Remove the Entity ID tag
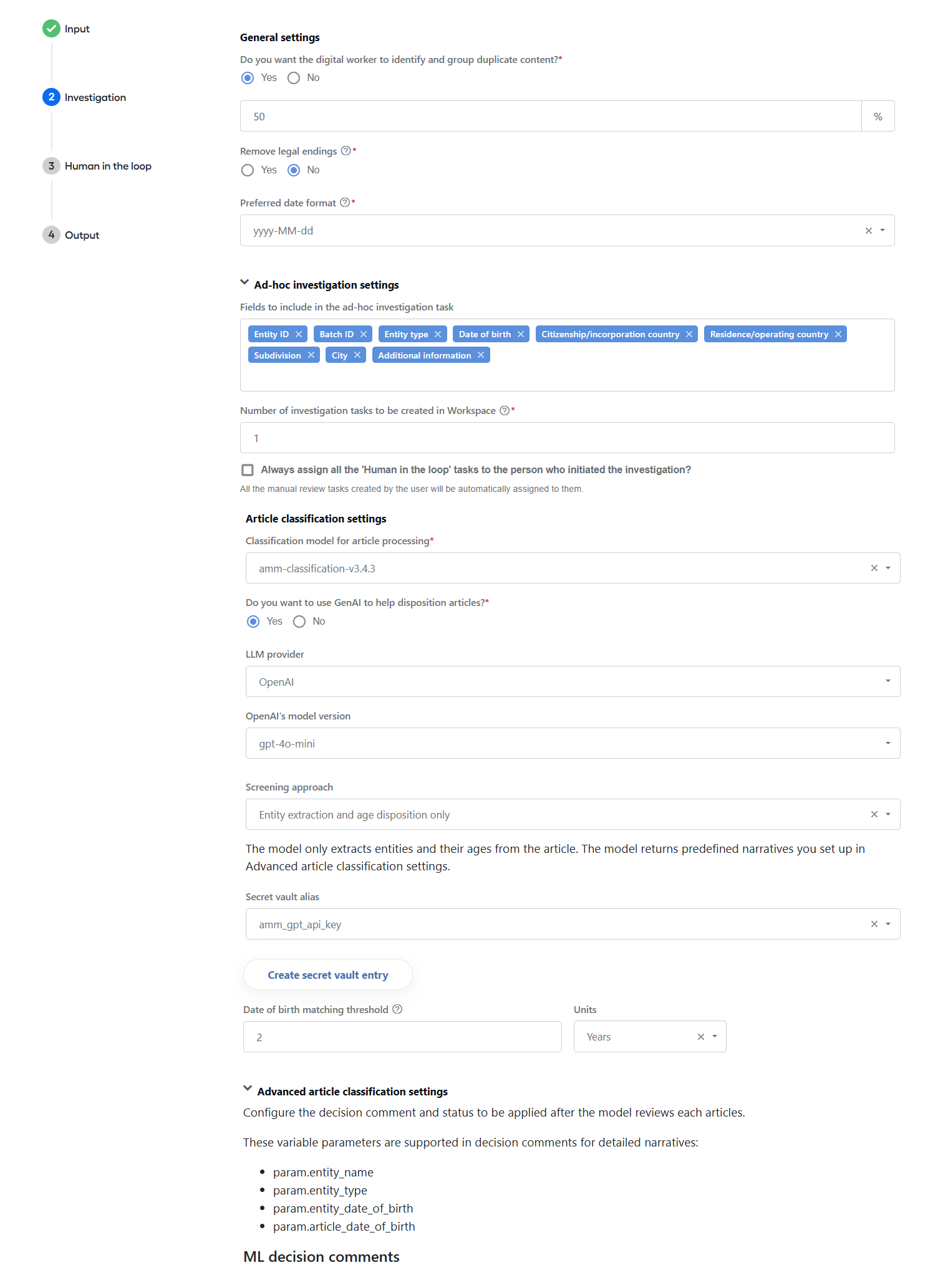This screenshot has width=948, height=1288. [299, 334]
